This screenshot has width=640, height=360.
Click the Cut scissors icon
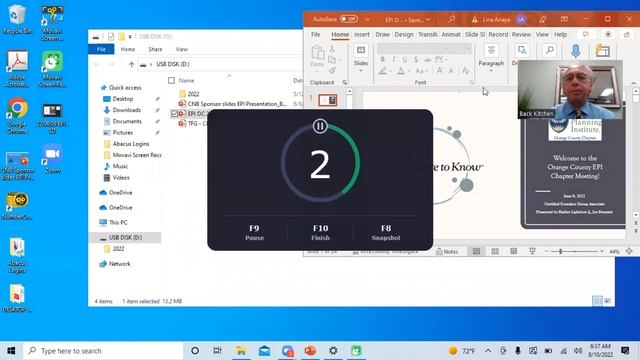332,49
